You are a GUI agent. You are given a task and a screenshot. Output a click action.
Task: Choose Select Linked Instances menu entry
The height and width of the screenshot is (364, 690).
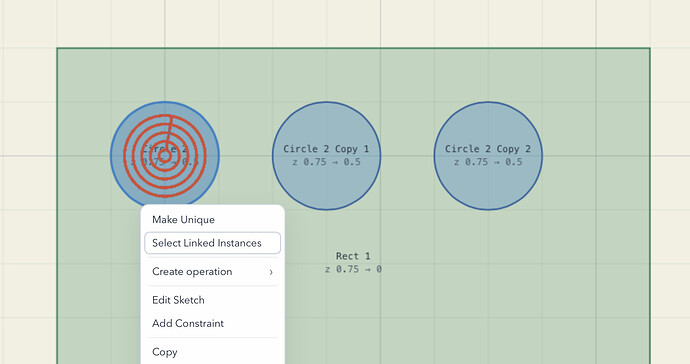coord(213,243)
